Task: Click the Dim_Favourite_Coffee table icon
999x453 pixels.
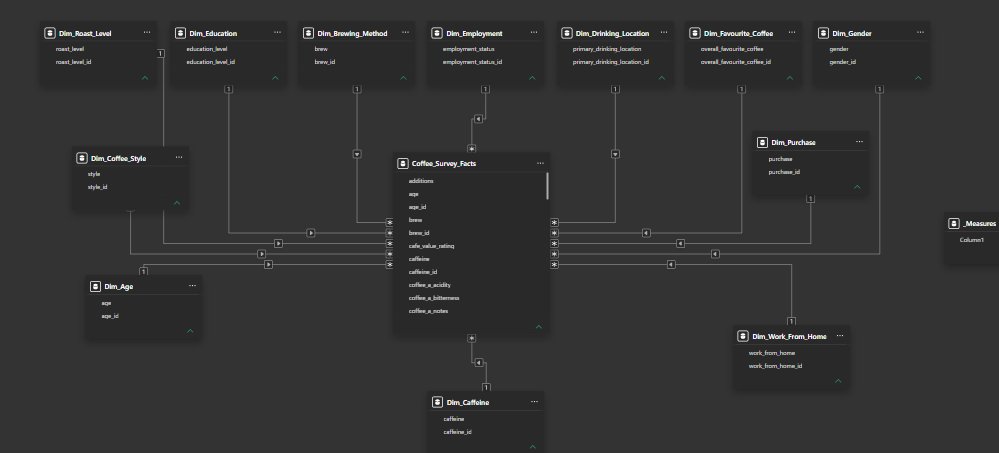Action: [694, 33]
